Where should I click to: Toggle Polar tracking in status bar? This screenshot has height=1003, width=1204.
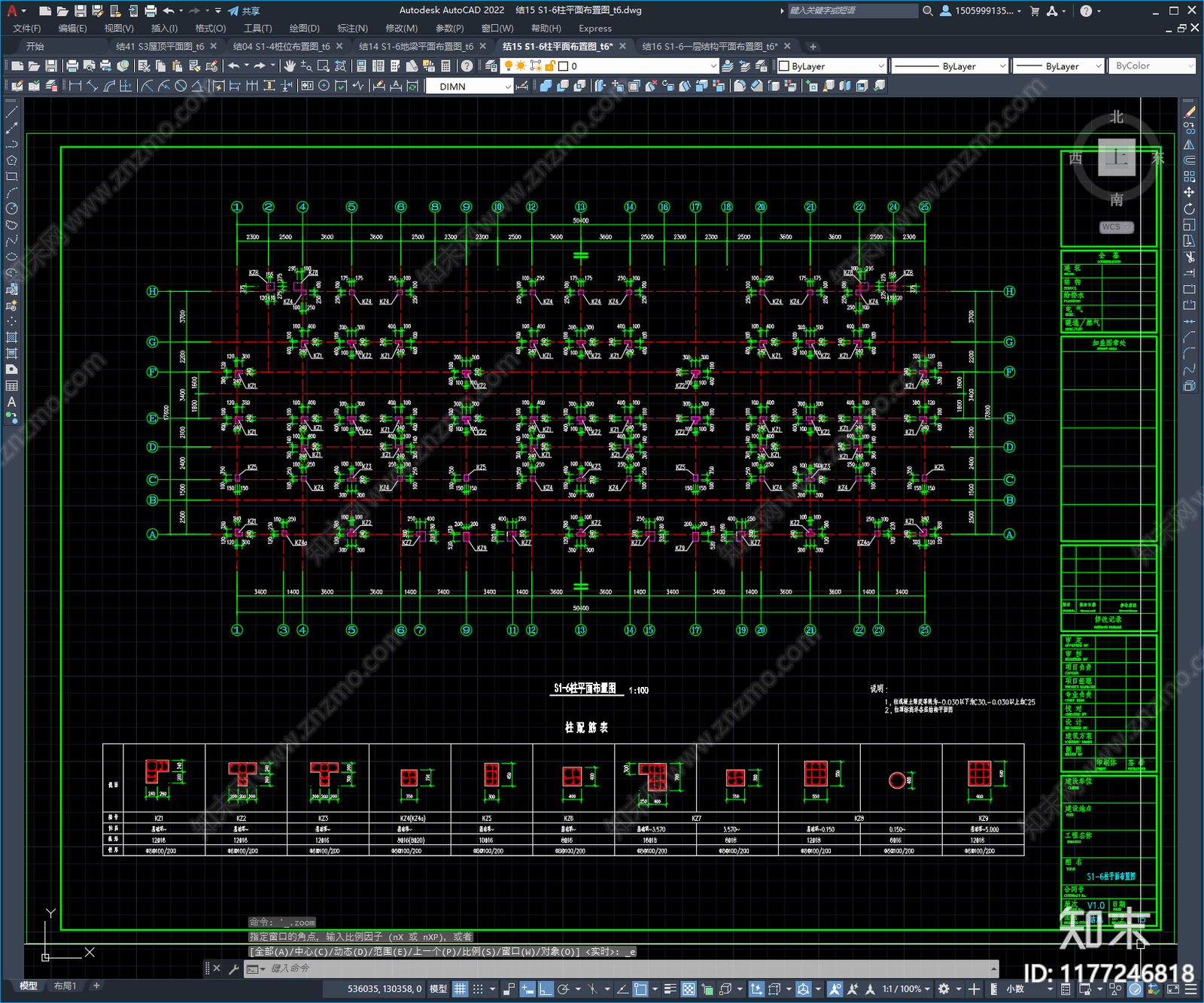pos(563,989)
